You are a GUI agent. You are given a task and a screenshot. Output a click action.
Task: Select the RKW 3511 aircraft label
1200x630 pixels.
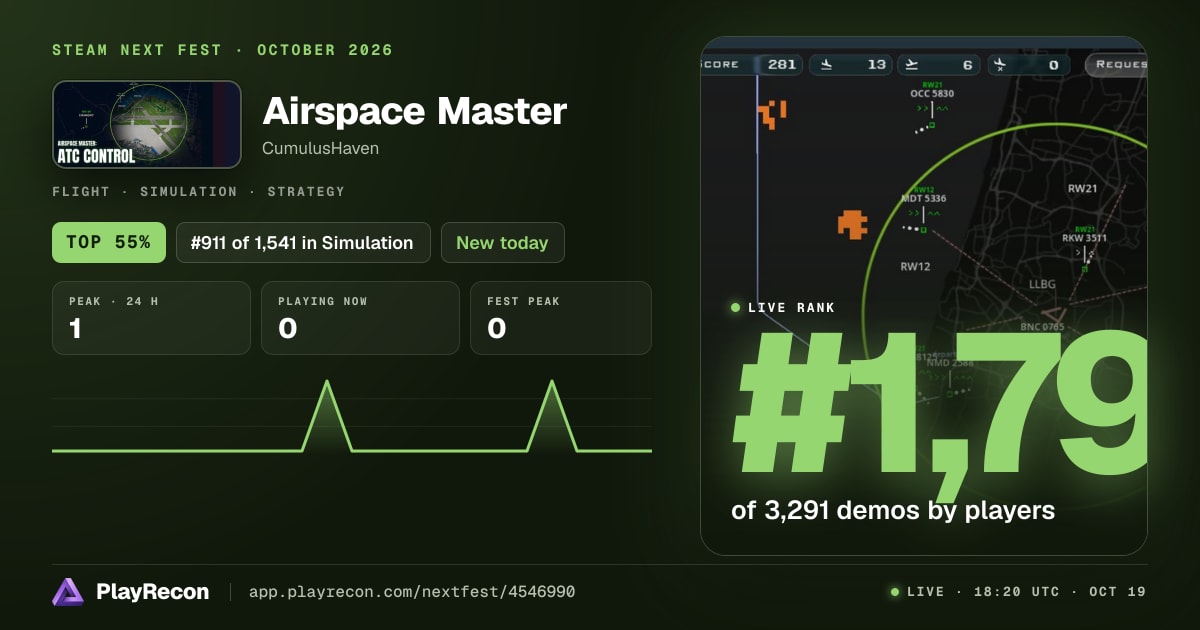[1084, 238]
